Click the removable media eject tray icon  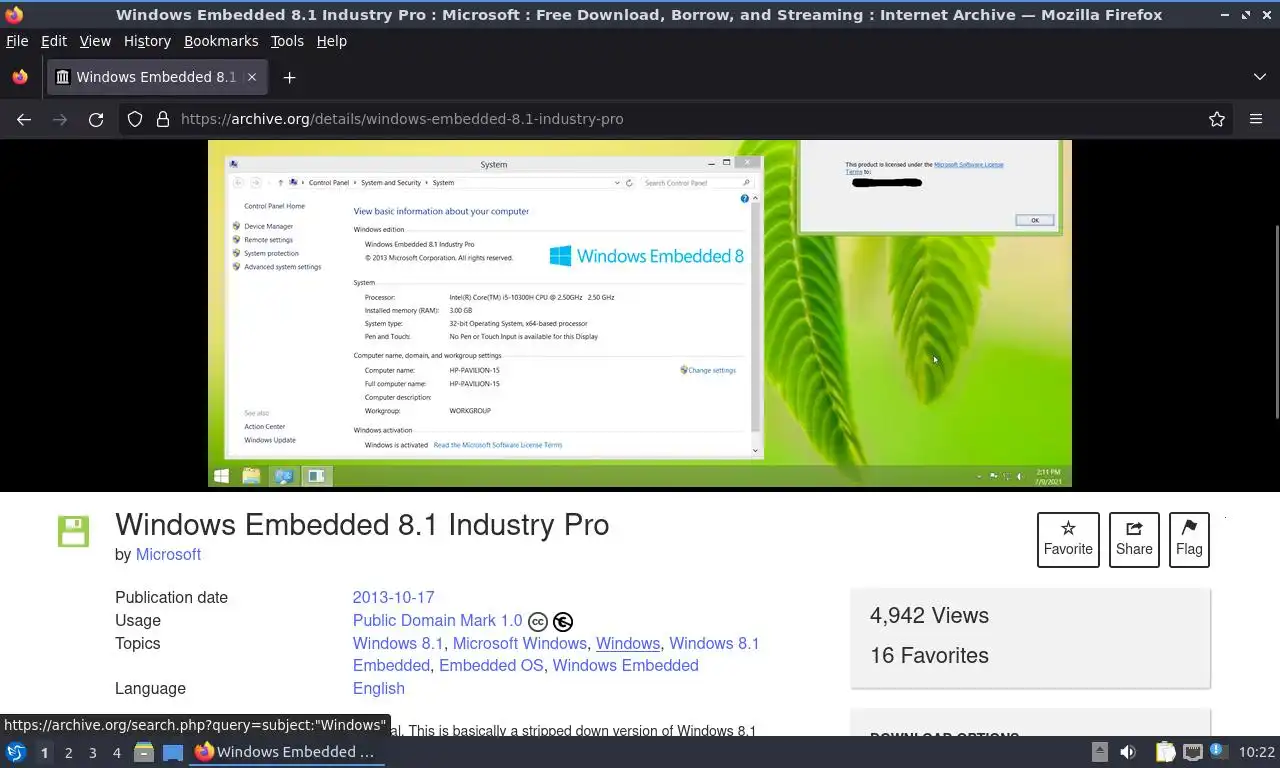click(1099, 752)
